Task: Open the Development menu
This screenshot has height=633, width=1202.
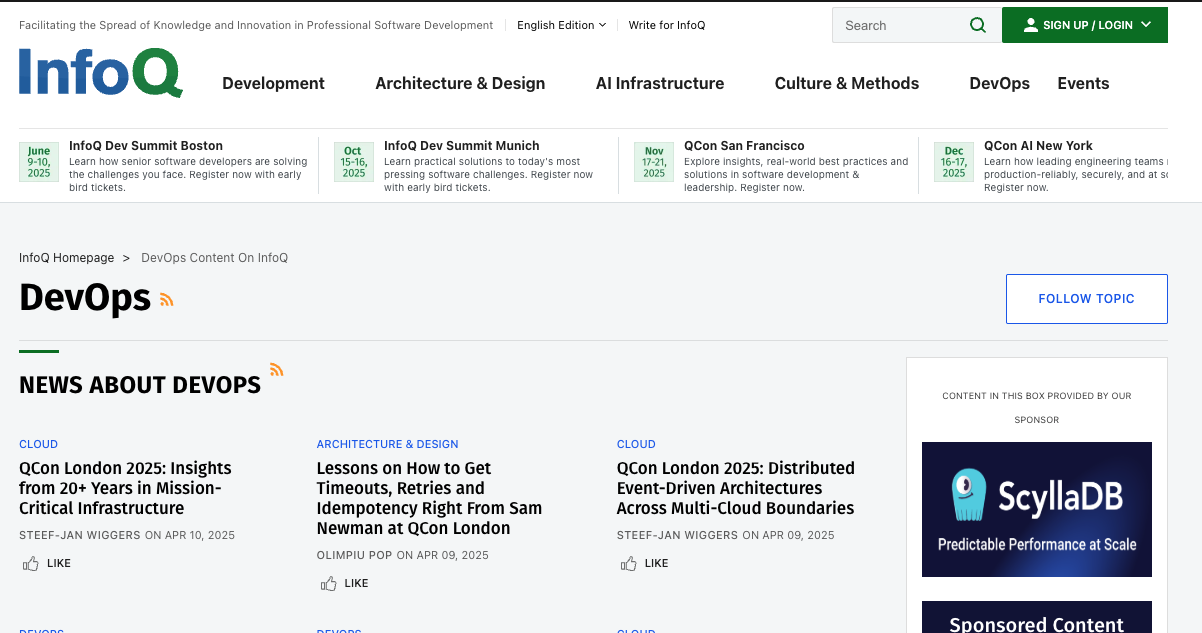Action: (273, 83)
